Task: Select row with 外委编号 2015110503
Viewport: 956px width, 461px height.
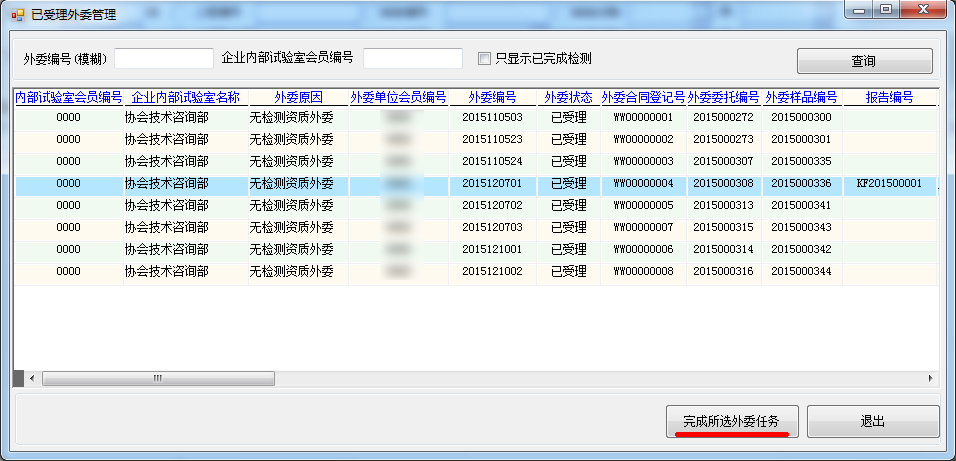Action: click(x=492, y=118)
